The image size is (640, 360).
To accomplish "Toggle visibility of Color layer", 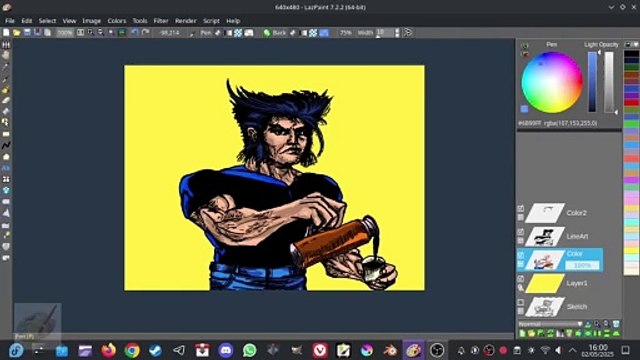I will tap(520, 255).
